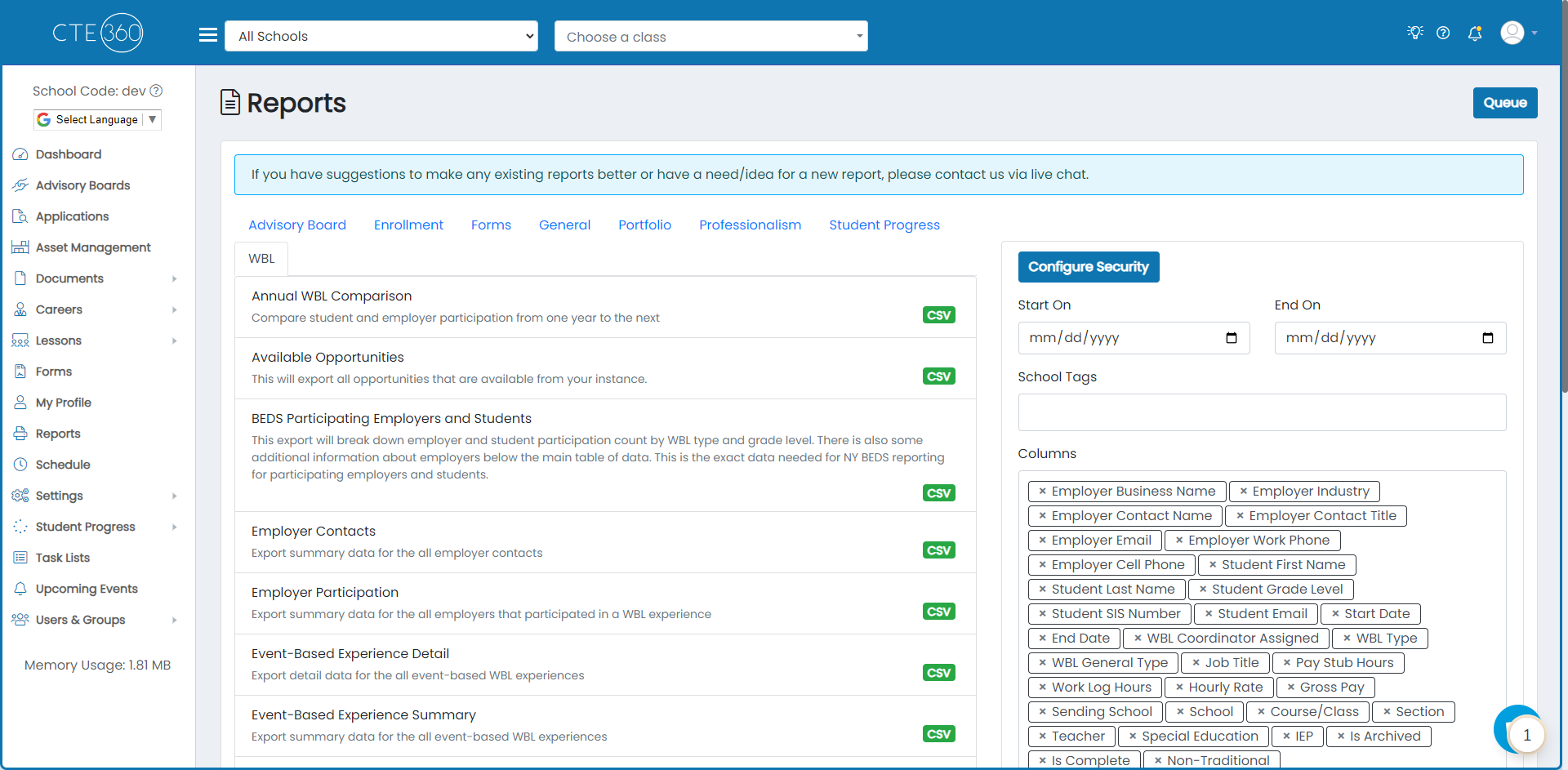Screen dimensions: 1568x770
Task: Switch to the Professionalism tab
Action: (750, 225)
